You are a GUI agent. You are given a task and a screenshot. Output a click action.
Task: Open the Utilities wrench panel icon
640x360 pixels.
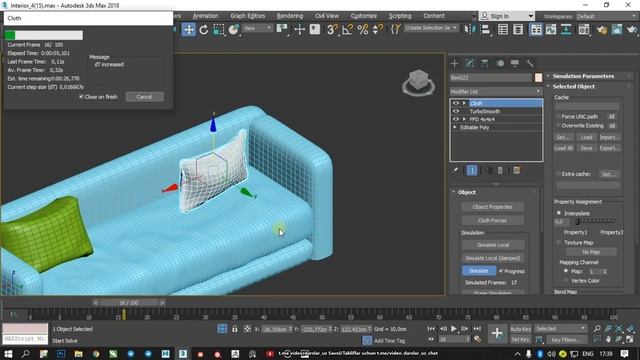pos(529,63)
